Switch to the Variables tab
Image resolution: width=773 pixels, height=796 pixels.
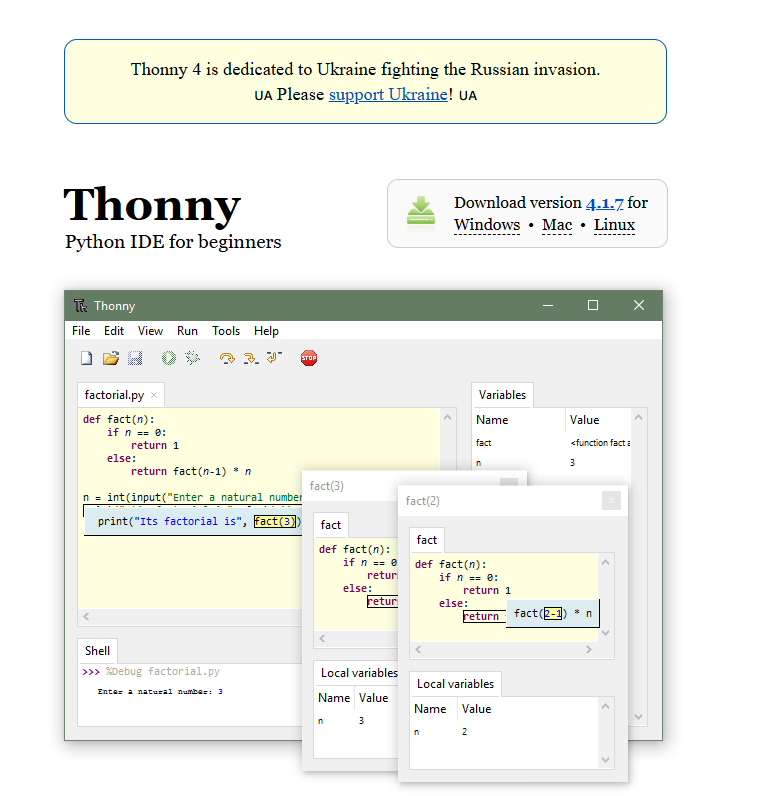502,395
